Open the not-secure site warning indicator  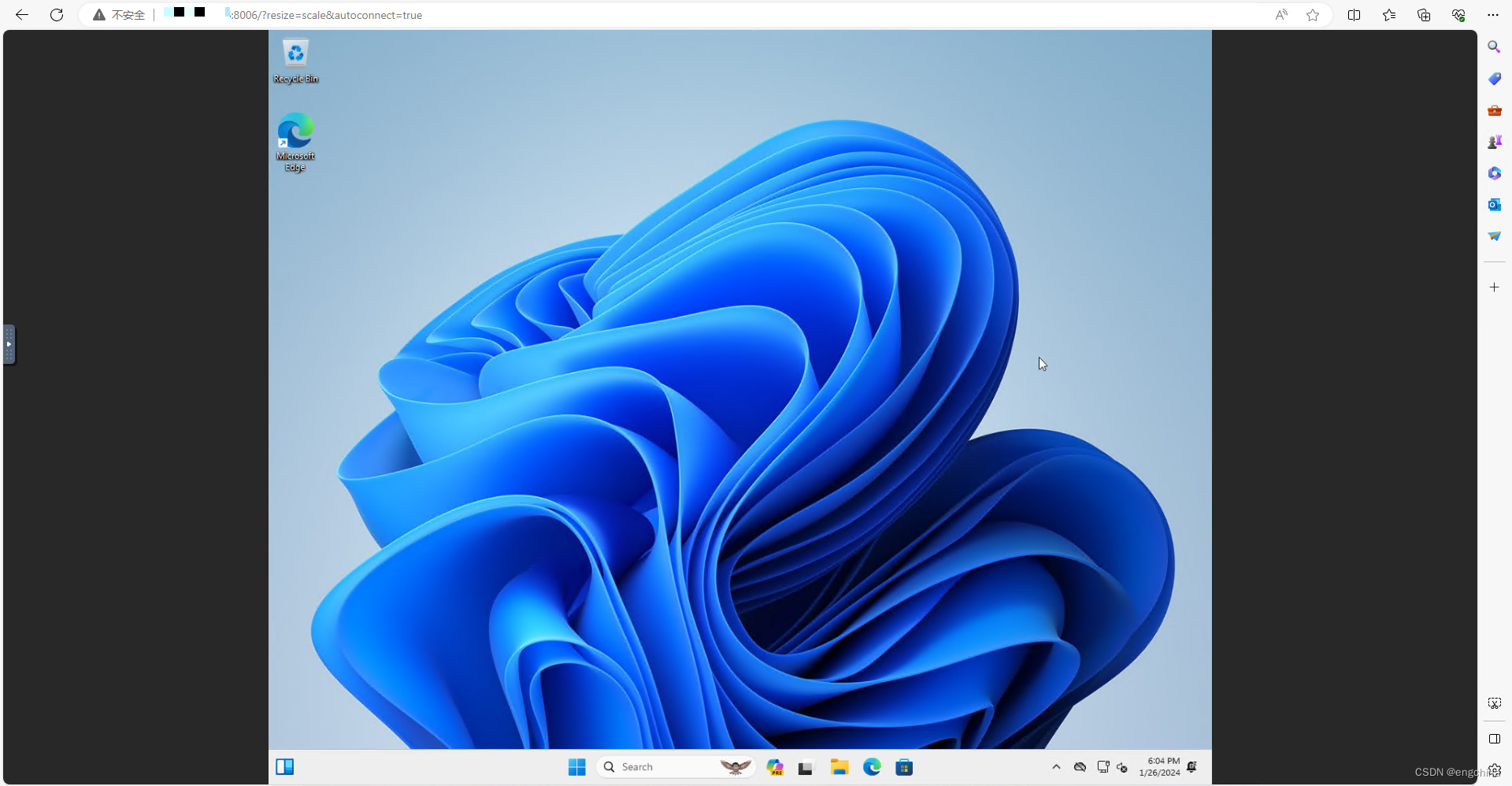coord(119,15)
